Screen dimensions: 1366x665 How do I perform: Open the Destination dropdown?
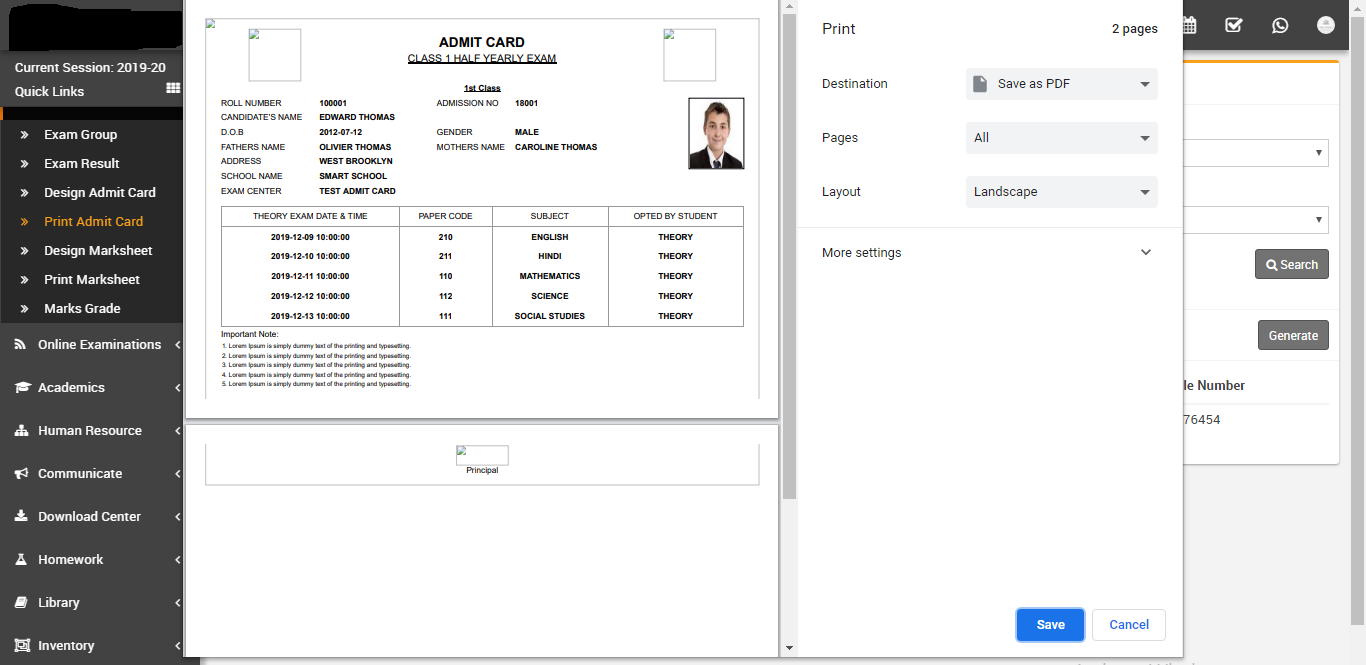[1061, 84]
